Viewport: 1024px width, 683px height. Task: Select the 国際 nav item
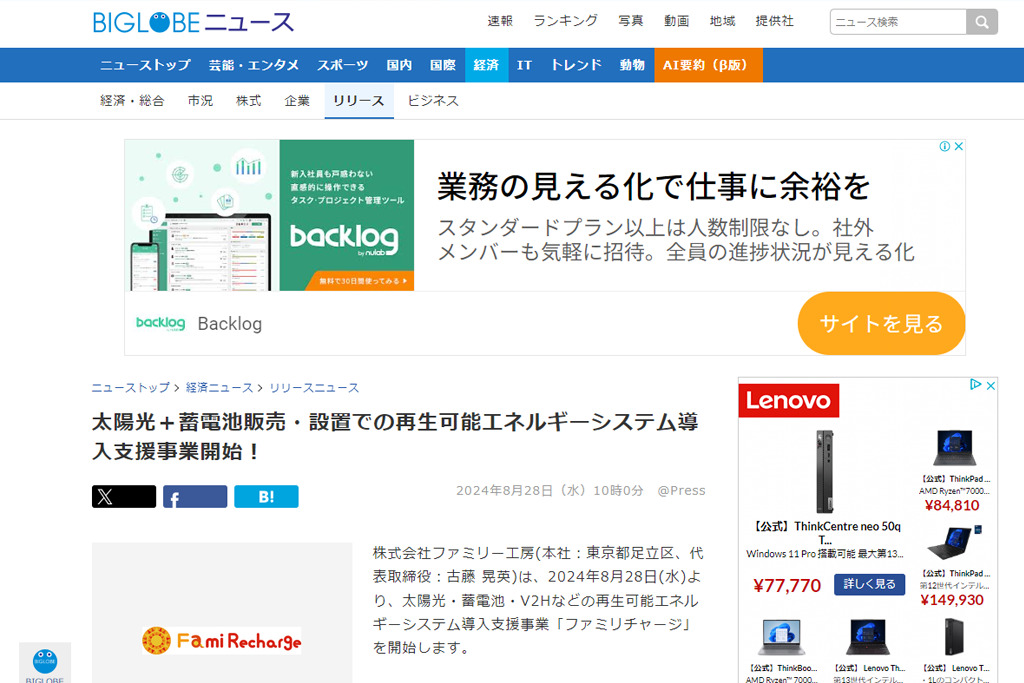coord(443,65)
